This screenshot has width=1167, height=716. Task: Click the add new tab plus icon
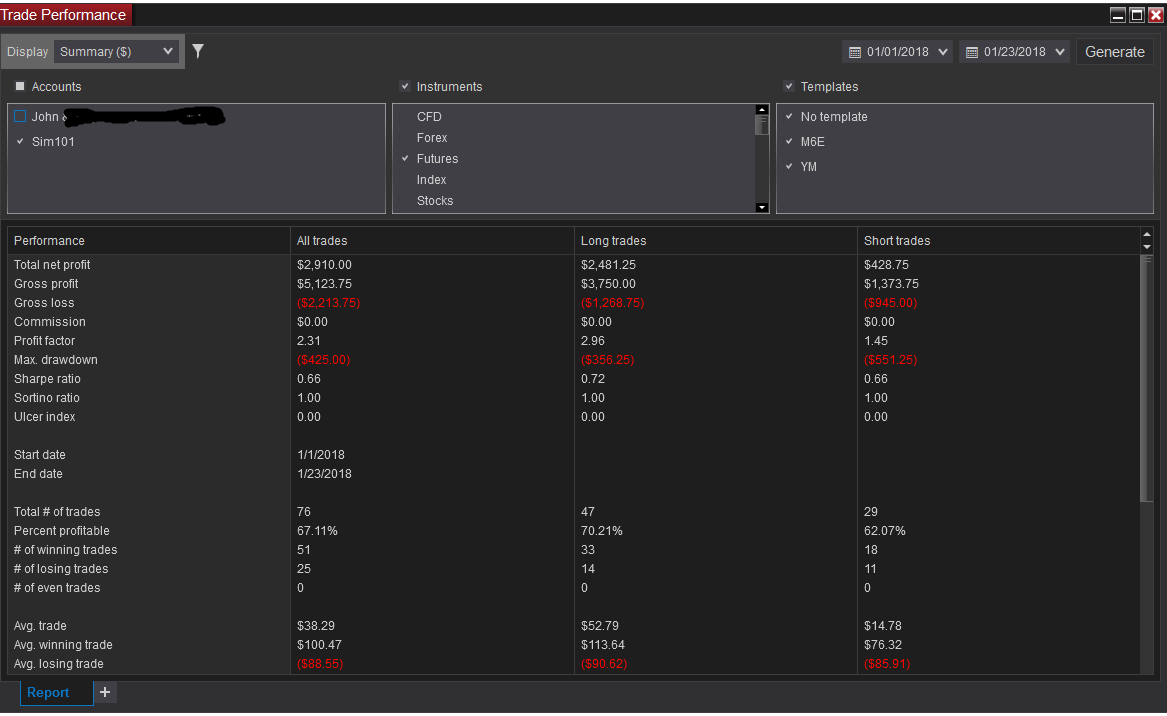(x=105, y=692)
